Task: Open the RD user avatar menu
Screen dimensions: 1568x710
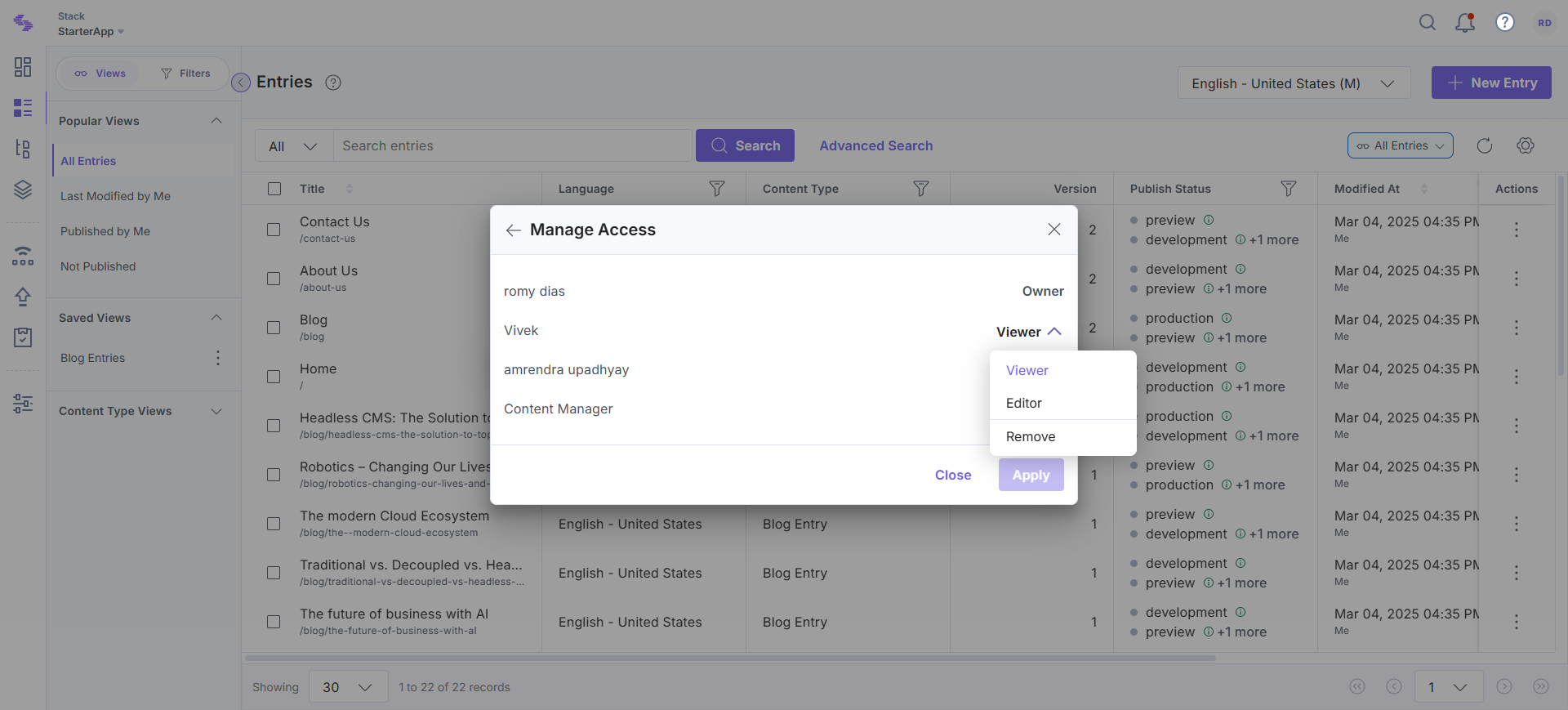Action: click(1544, 23)
